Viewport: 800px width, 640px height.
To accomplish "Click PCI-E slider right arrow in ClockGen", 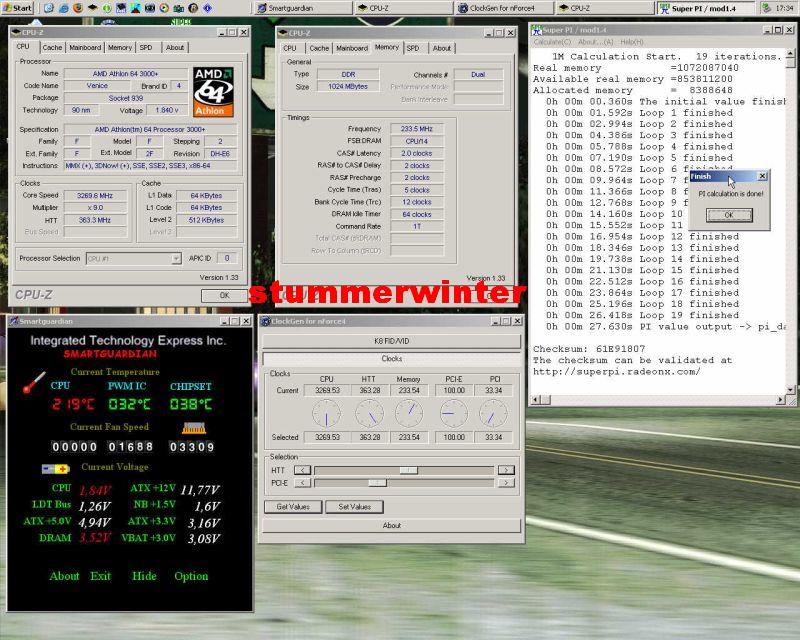I will [506, 483].
